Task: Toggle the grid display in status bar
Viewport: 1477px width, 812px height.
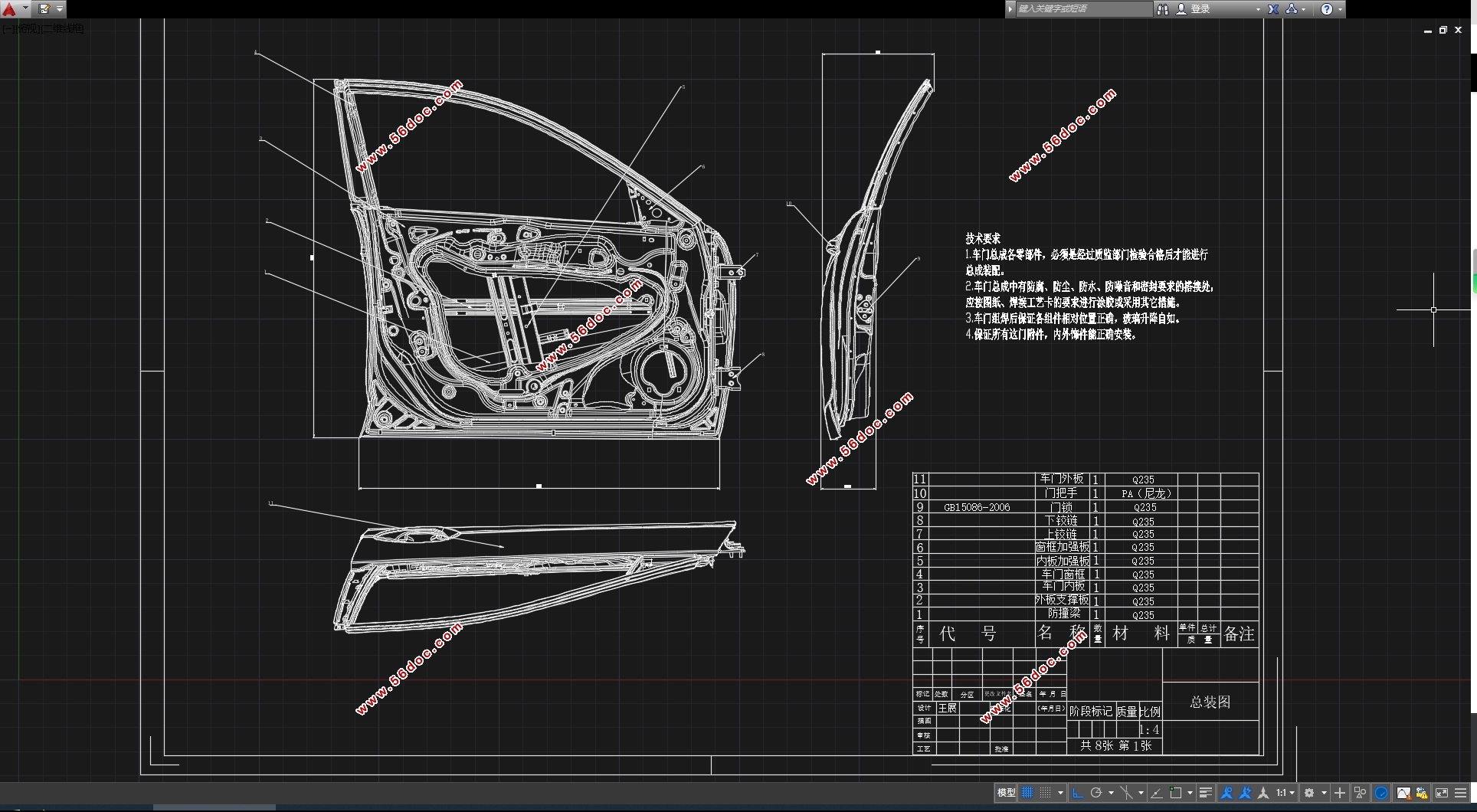Action: click(x=1027, y=793)
